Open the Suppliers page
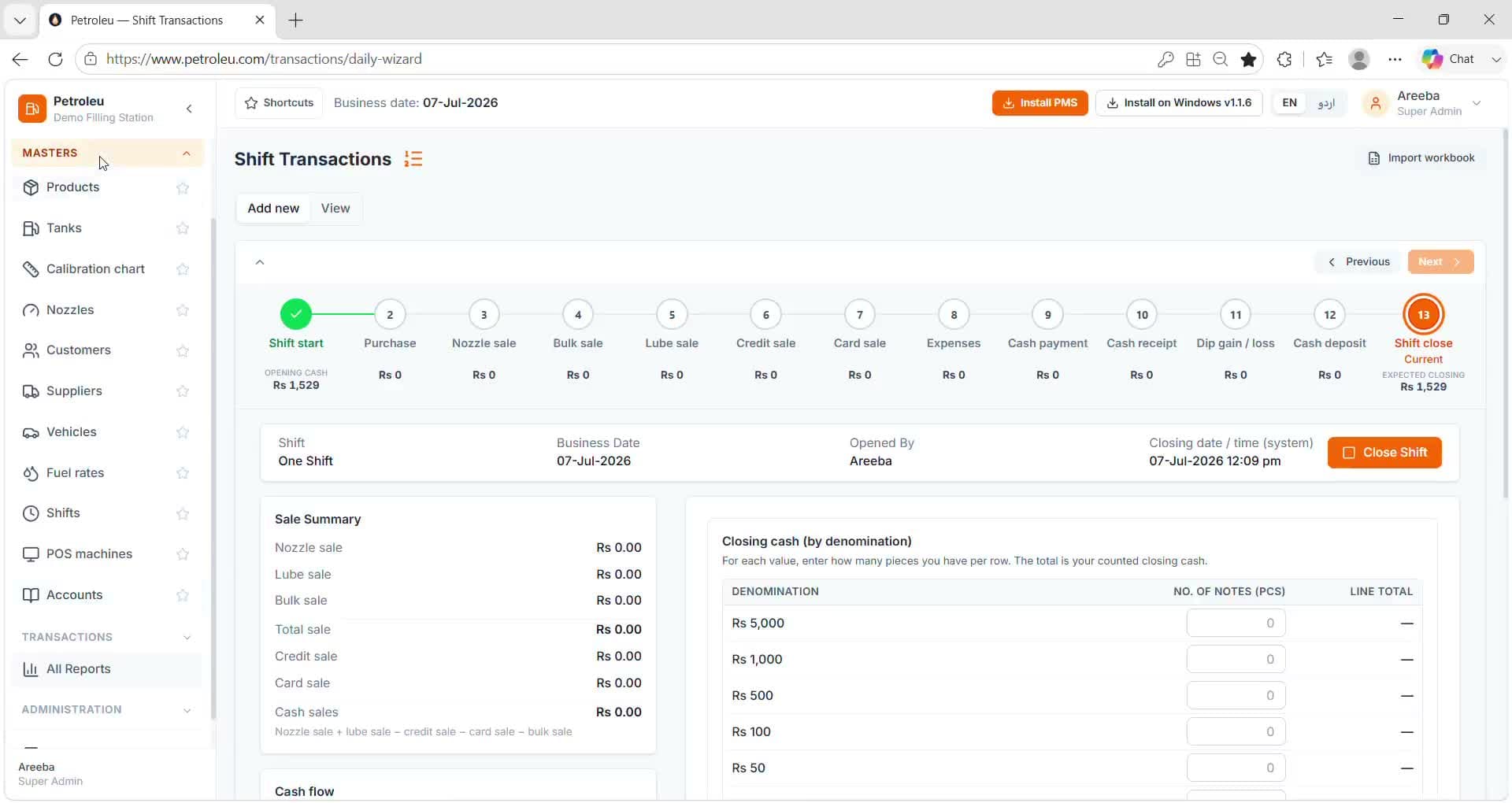1512x803 pixels. click(74, 391)
